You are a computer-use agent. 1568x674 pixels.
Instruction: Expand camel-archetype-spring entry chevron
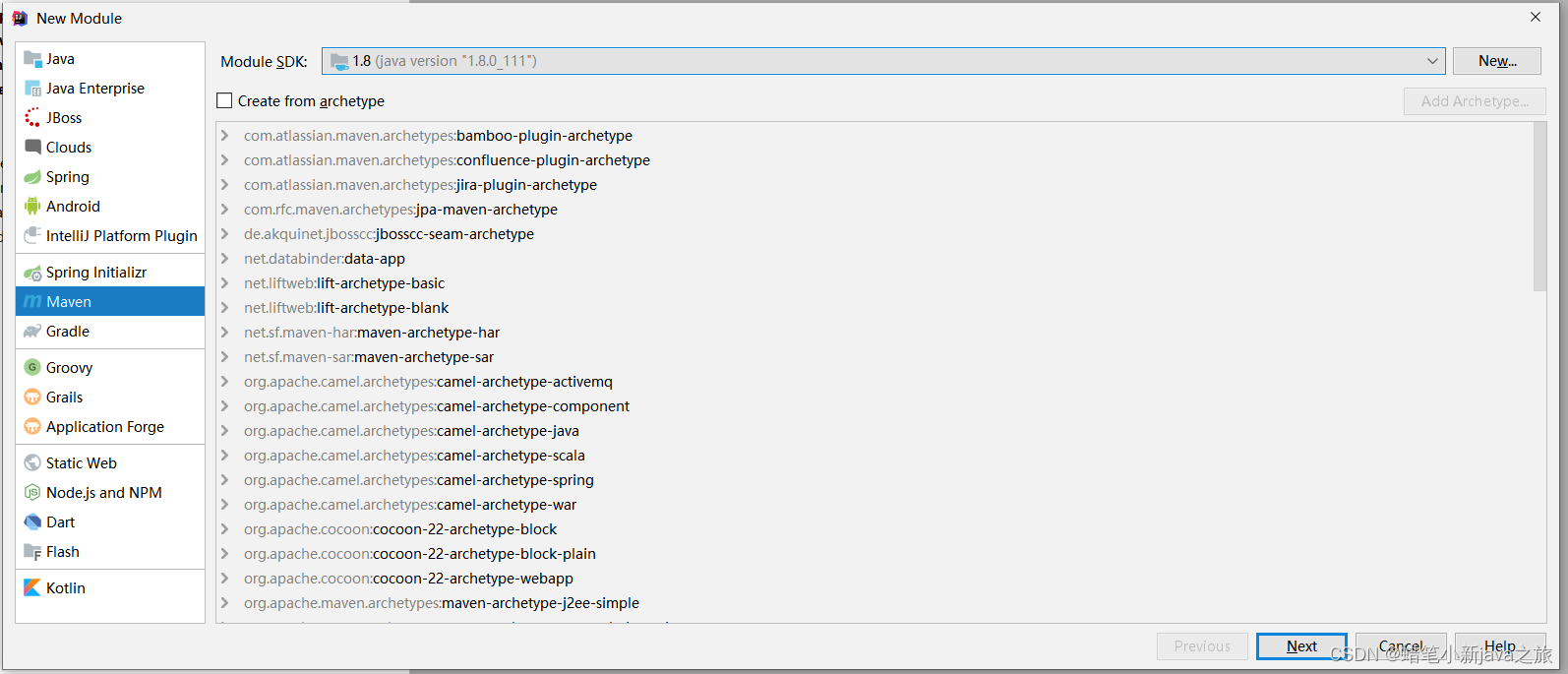point(225,480)
